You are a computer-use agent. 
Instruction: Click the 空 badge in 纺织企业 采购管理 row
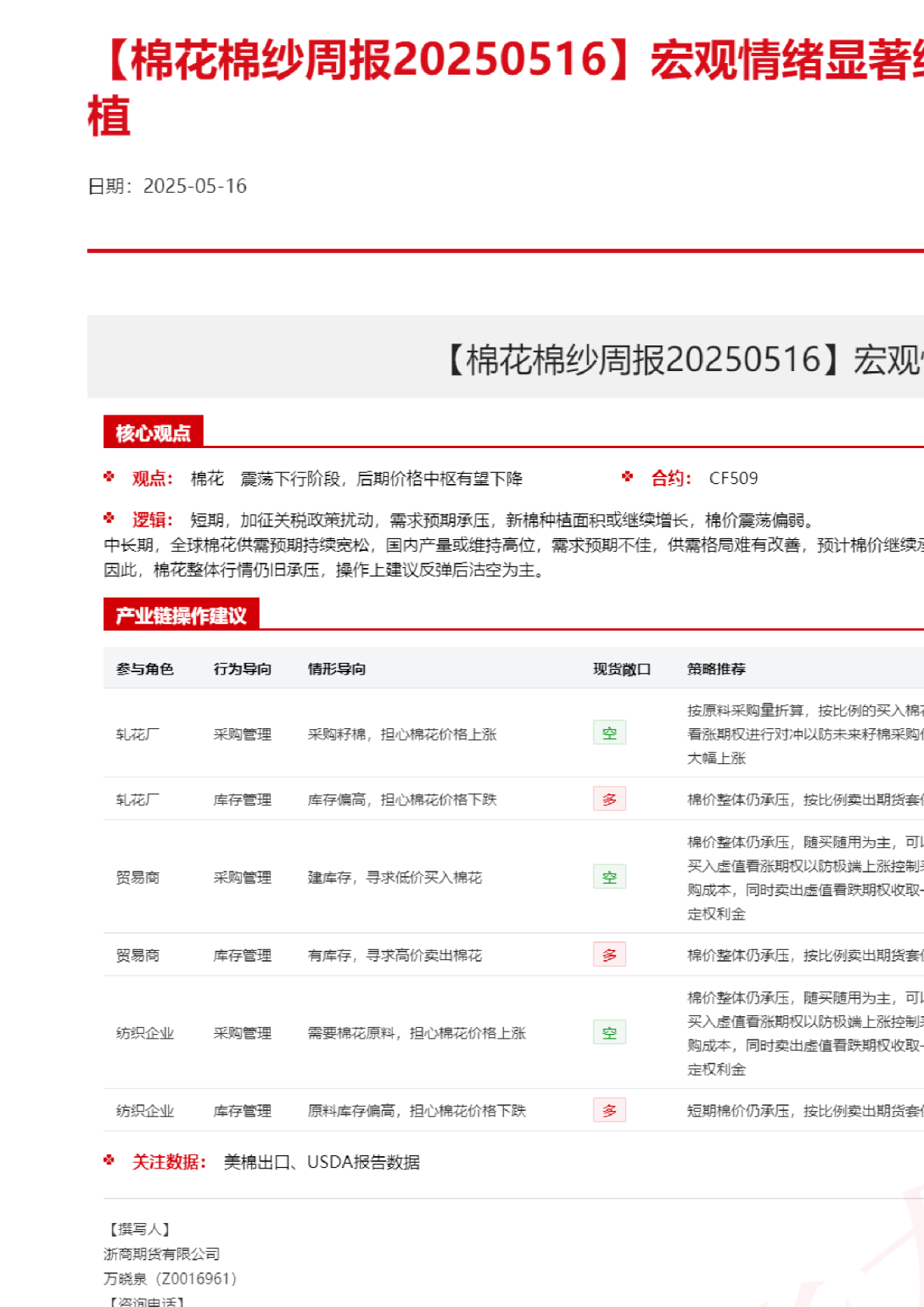[x=609, y=1032]
